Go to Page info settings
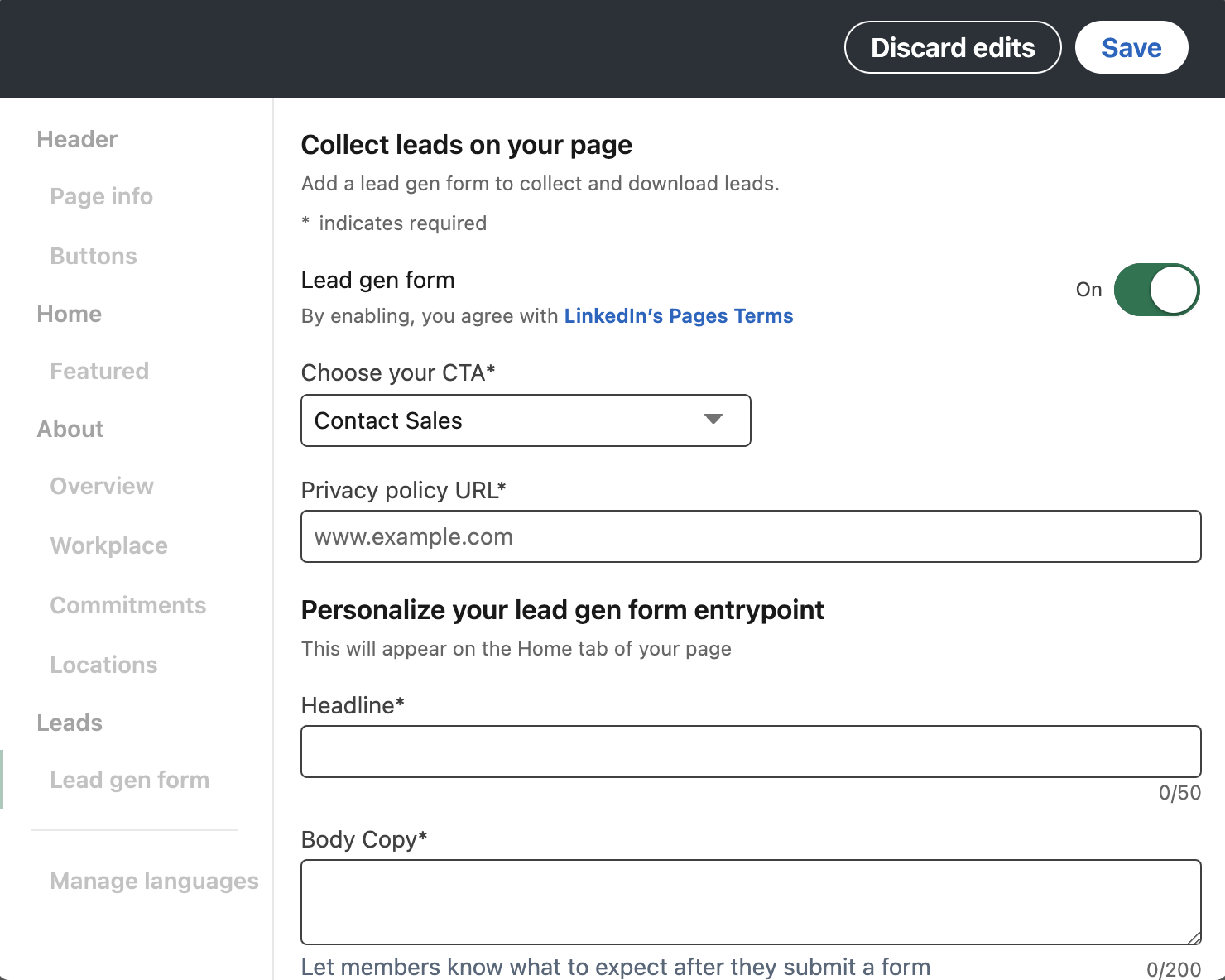Image resolution: width=1225 pixels, height=980 pixels. (x=101, y=196)
